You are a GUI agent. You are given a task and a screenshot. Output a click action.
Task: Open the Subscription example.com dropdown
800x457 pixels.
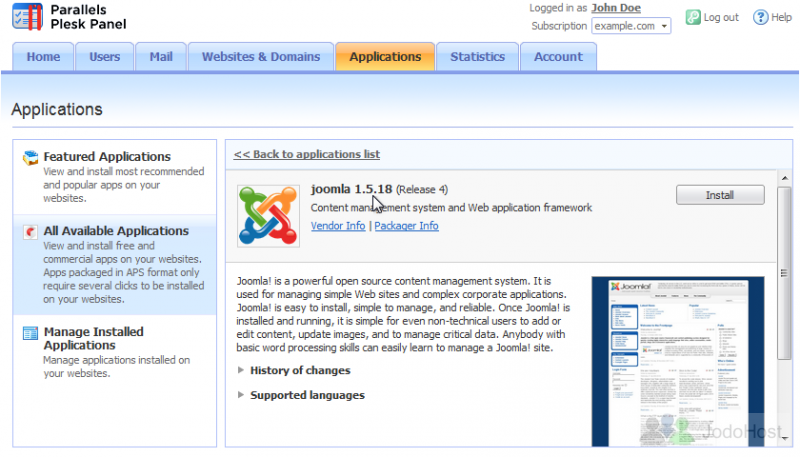pos(631,26)
